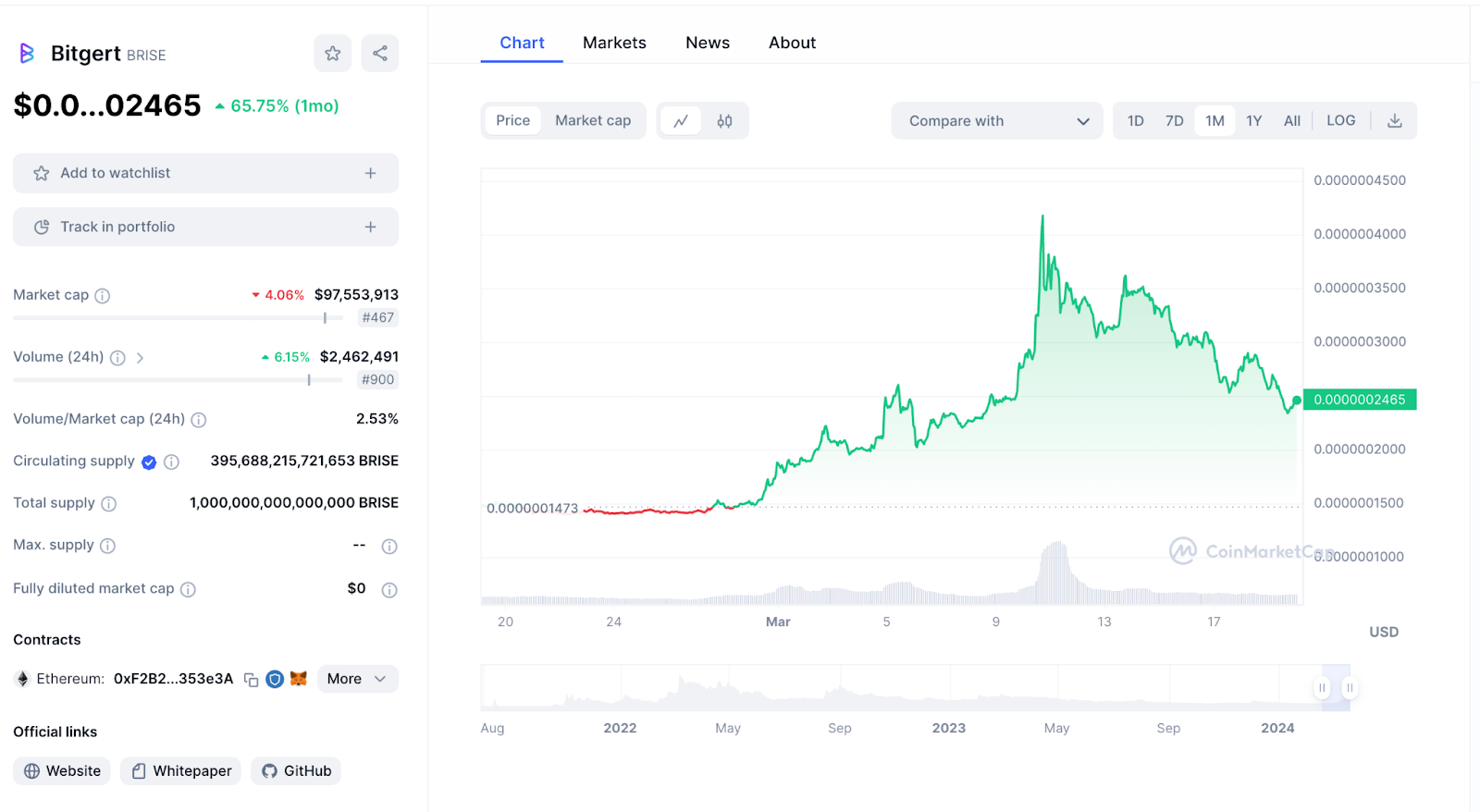The width and height of the screenshot is (1480, 812).
Task: Set chart range to 1Y
Action: pos(1254,121)
